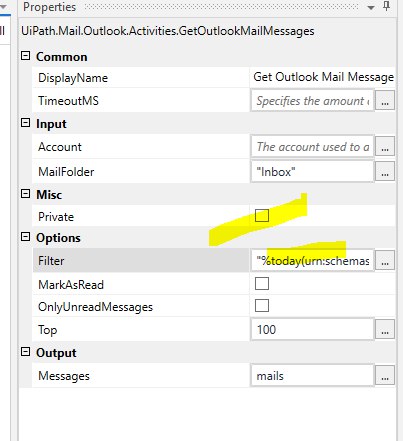403x441 pixels.
Task: Open expression editor for Messages
Action: click(x=385, y=376)
